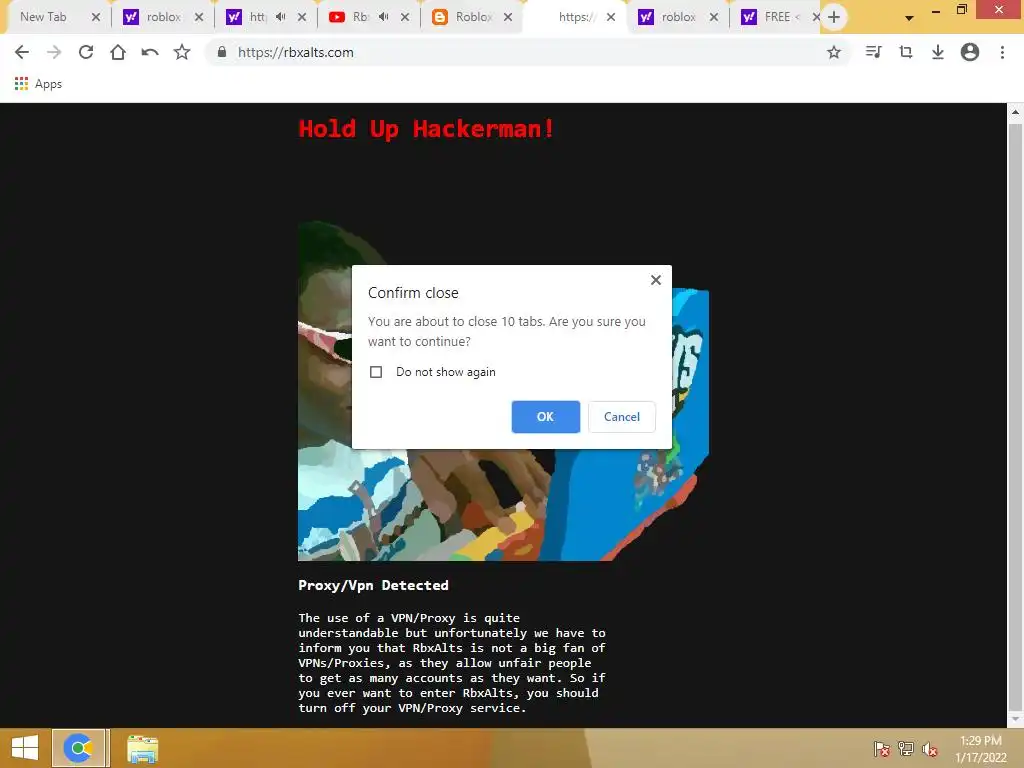
Task: Click the Proxy/Vpn Detected heading
Action: pyautogui.click(x=374, y=585)
